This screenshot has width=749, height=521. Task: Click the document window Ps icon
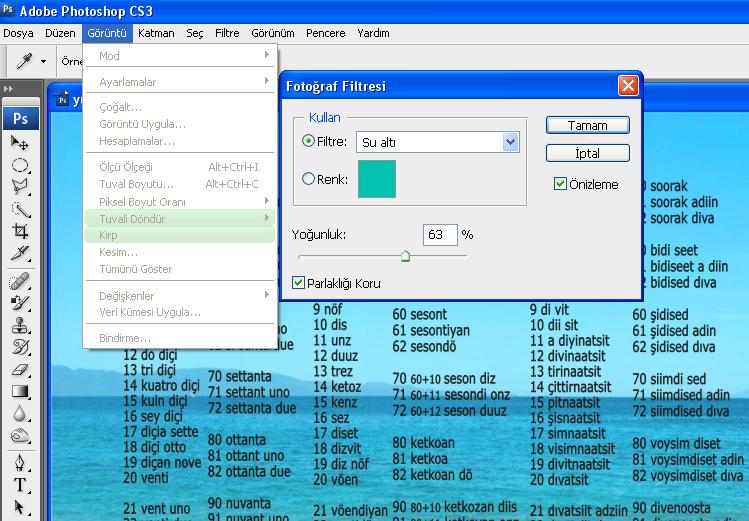click(x=63, y=99)
